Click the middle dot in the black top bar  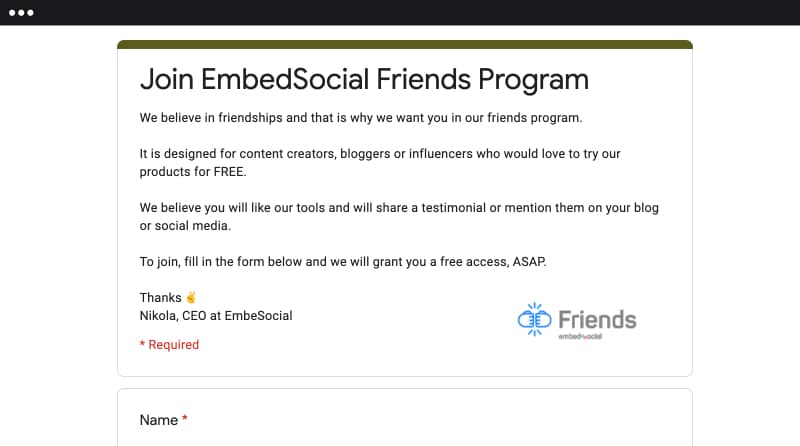pyautogui.click(x=21, y=13)
